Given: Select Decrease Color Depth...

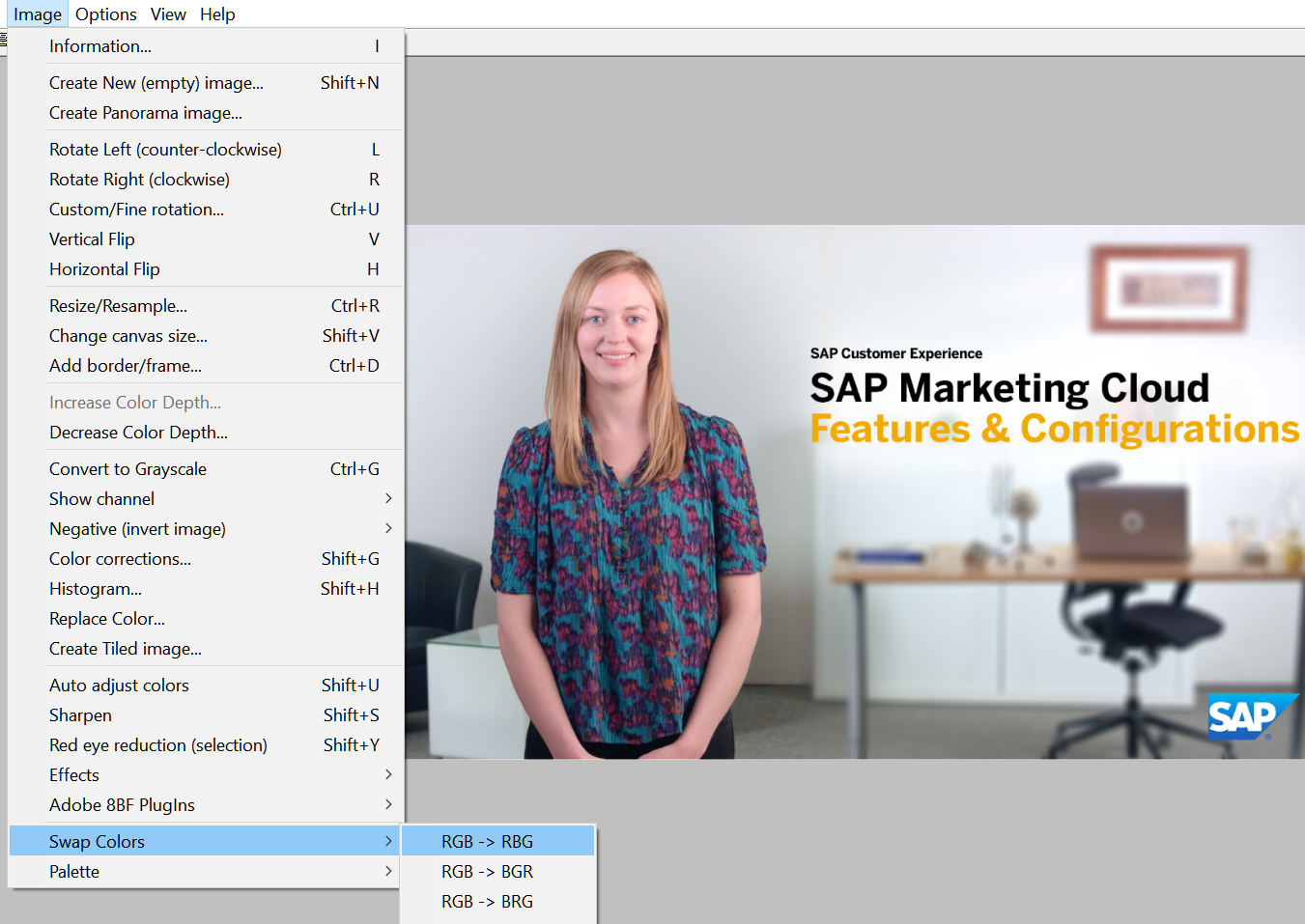Looking at the screenshot, I should pos(205,433).
